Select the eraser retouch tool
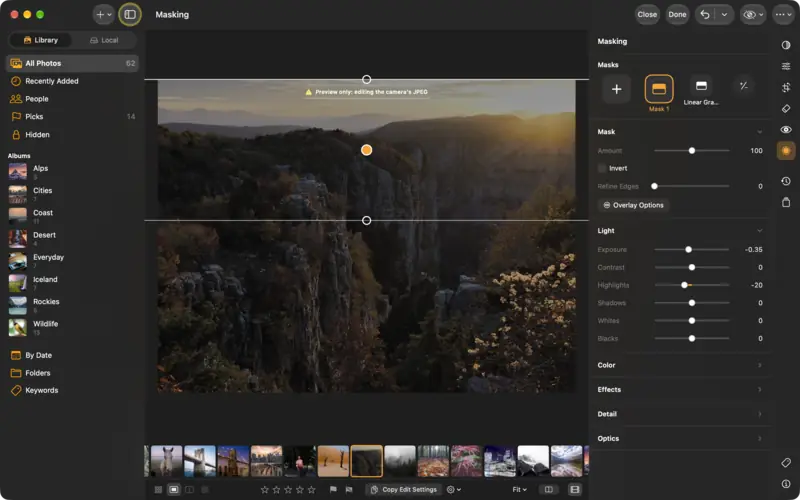The height and width of the screenshot is (500, 800). pyautogui.click(x=786, y=109)
